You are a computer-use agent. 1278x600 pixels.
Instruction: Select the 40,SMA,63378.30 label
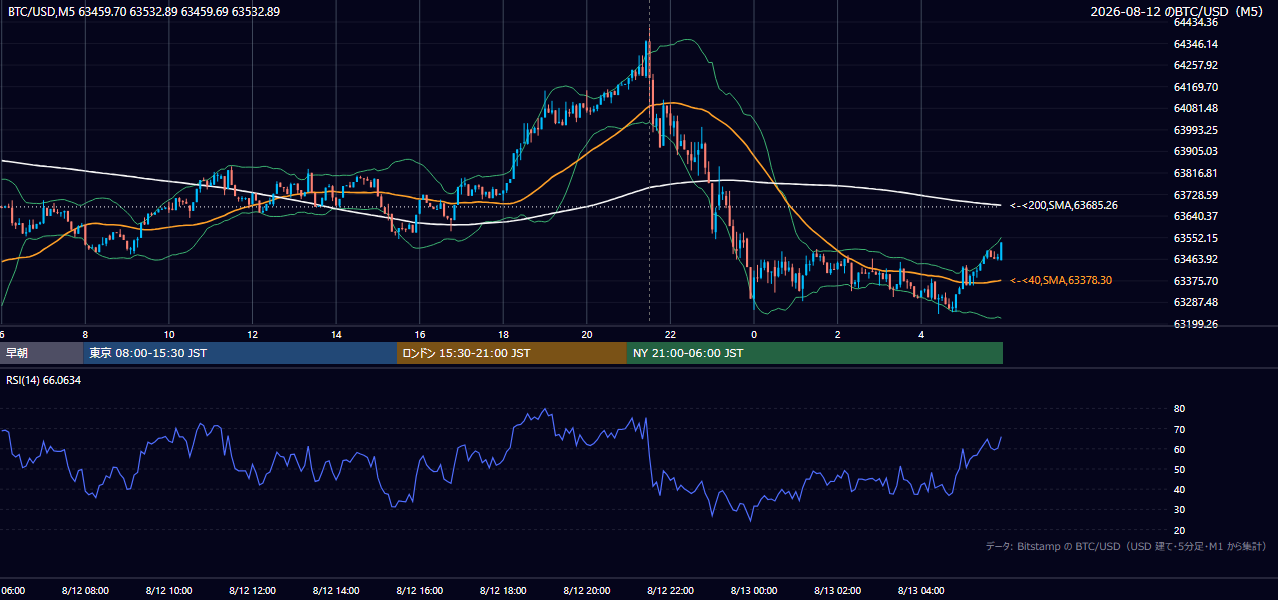click(x=1061, y=281)
